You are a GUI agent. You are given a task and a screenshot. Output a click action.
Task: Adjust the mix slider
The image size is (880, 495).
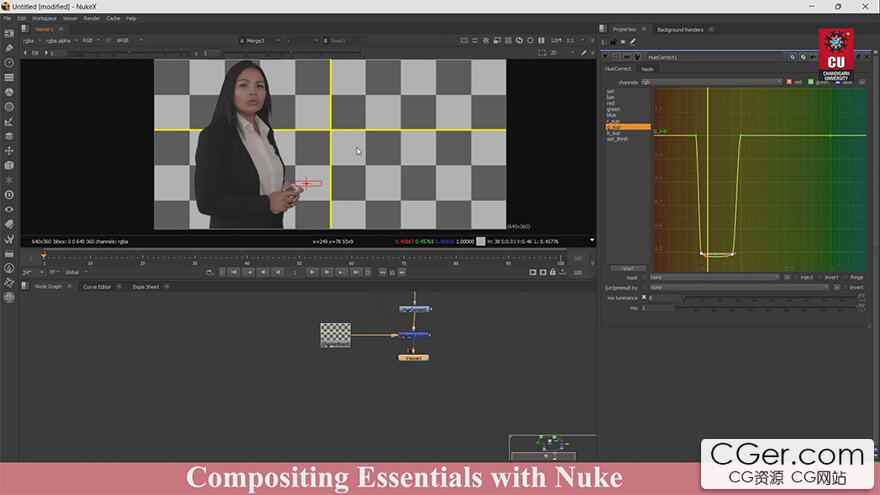coord(766,308)
